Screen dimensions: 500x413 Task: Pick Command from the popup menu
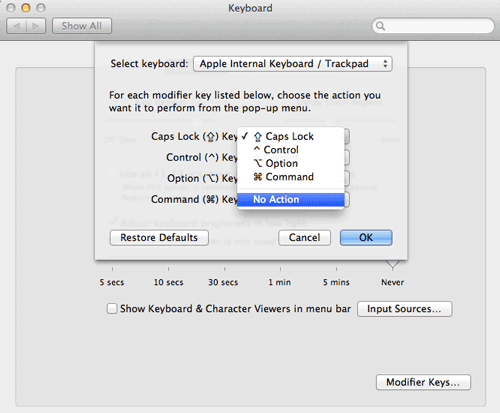click(x=290, y=177)
